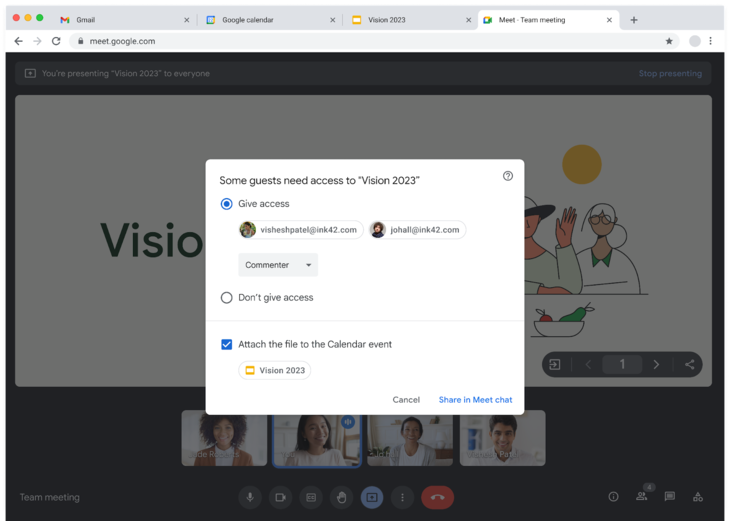Select Jo Hall's video thumbnail
This screenshot has height=525, width=729.
(410, 440)
